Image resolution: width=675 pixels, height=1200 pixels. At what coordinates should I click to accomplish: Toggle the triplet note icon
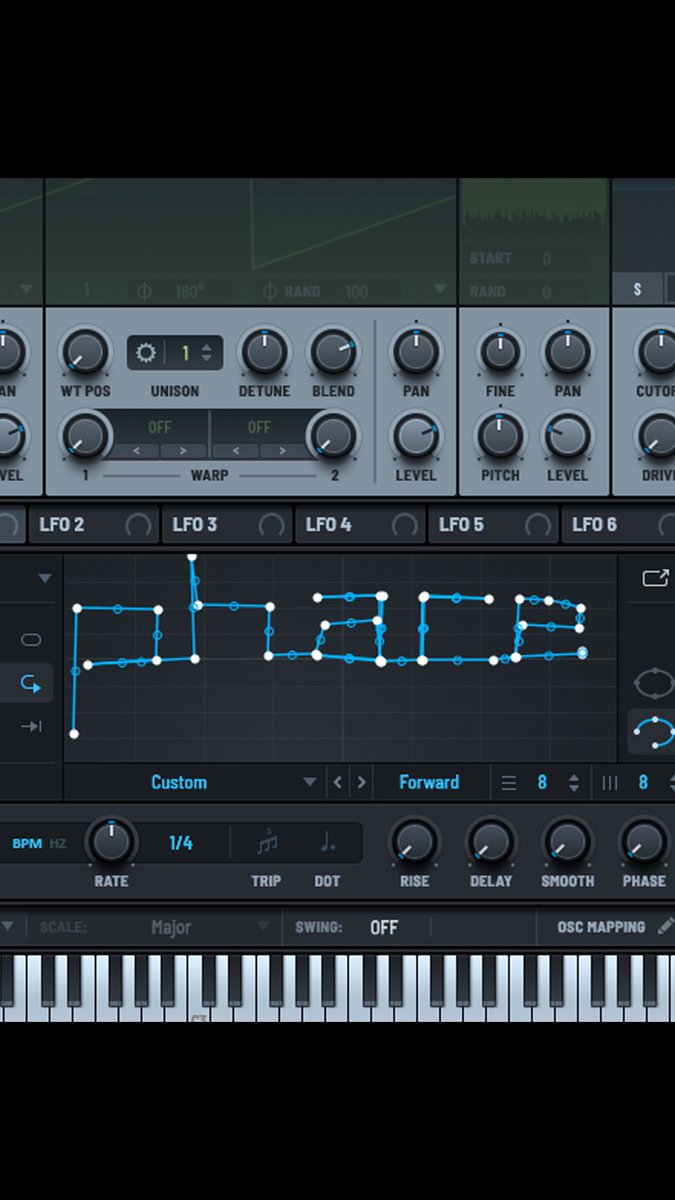[x=266, y=843]
